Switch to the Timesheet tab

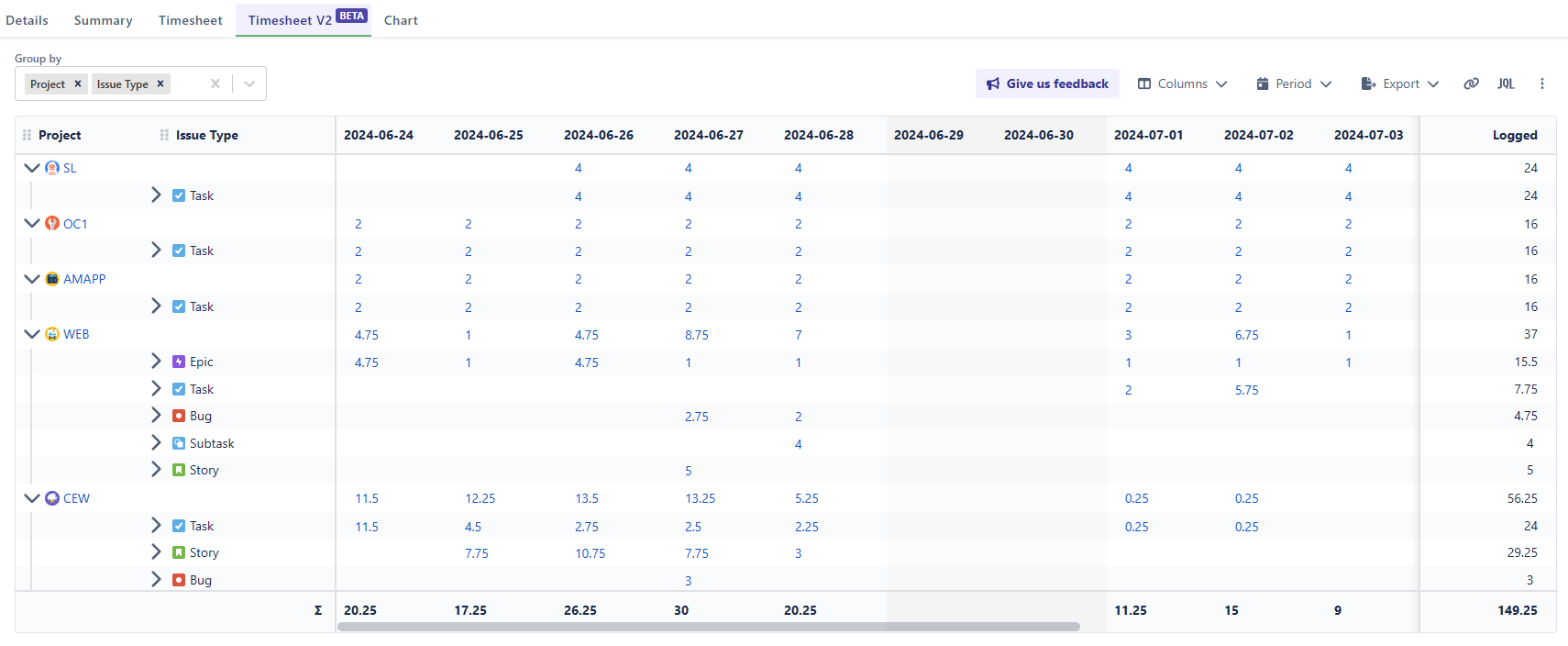[190, 20]
